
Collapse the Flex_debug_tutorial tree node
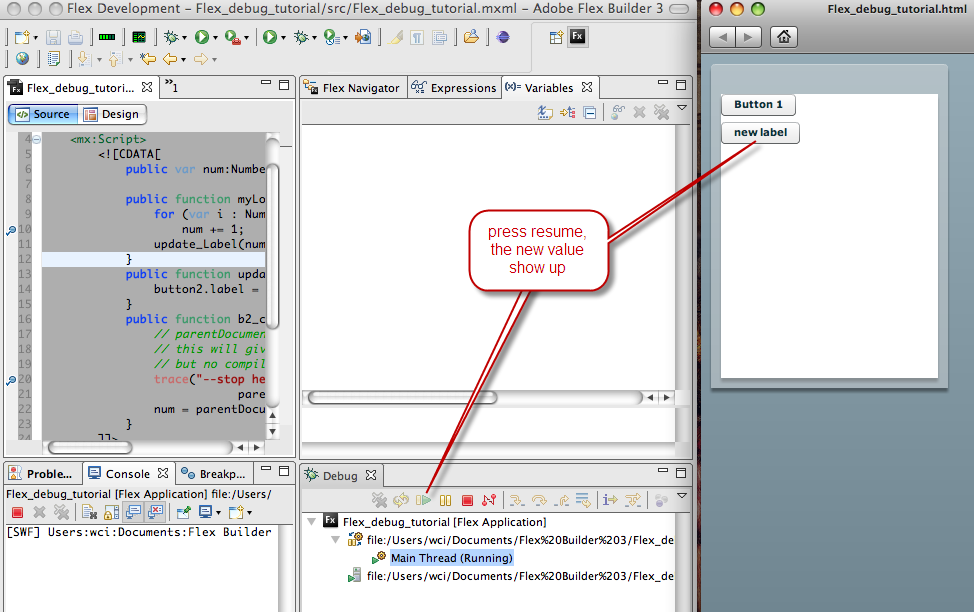[x=311, y=521]
